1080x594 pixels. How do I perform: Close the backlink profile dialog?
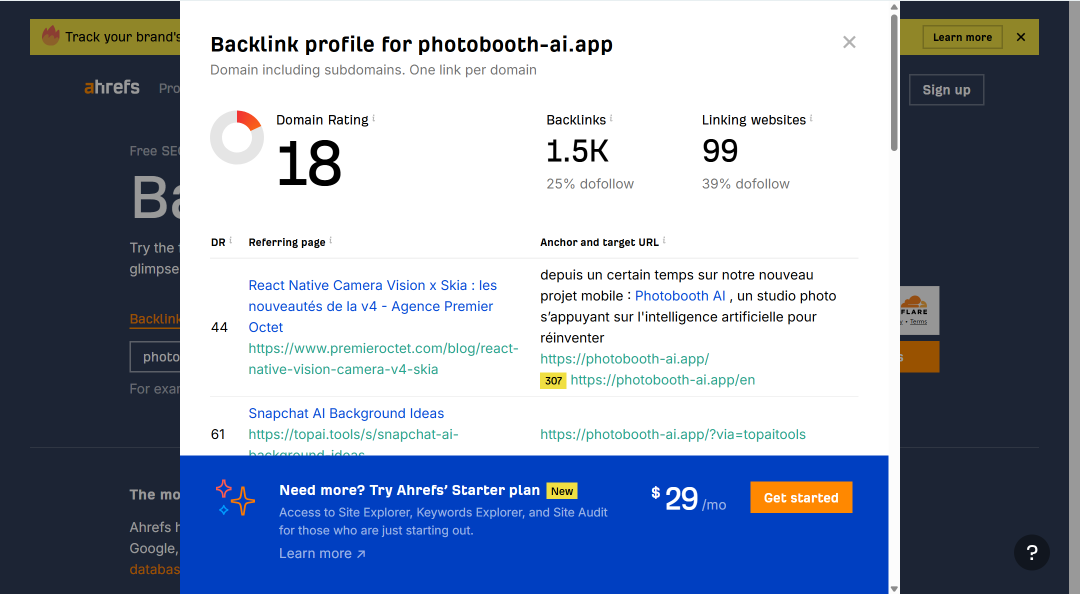click(849, 42)
